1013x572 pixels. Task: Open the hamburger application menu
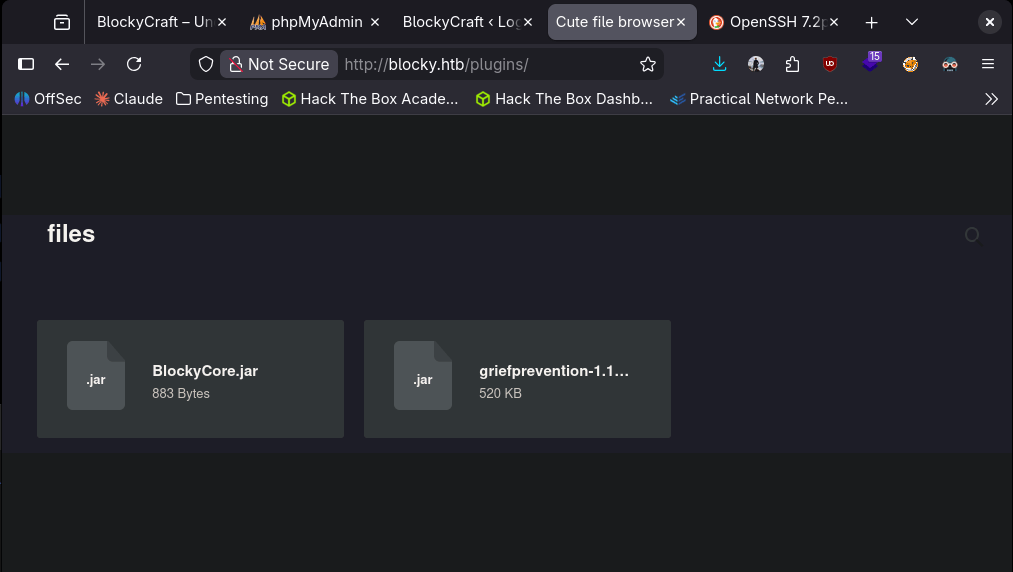point(988,64)
